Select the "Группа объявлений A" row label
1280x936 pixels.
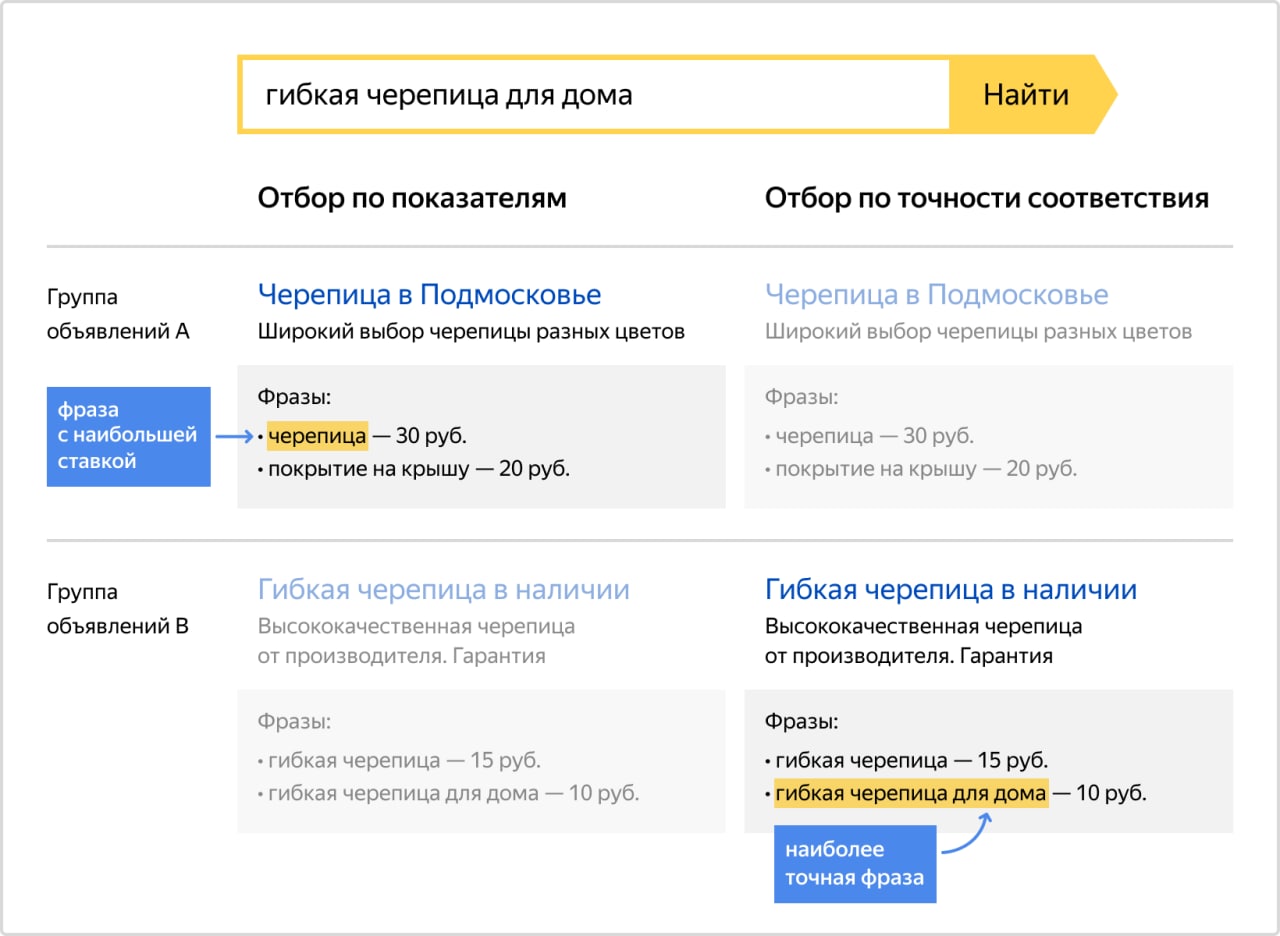coord(118,314)
